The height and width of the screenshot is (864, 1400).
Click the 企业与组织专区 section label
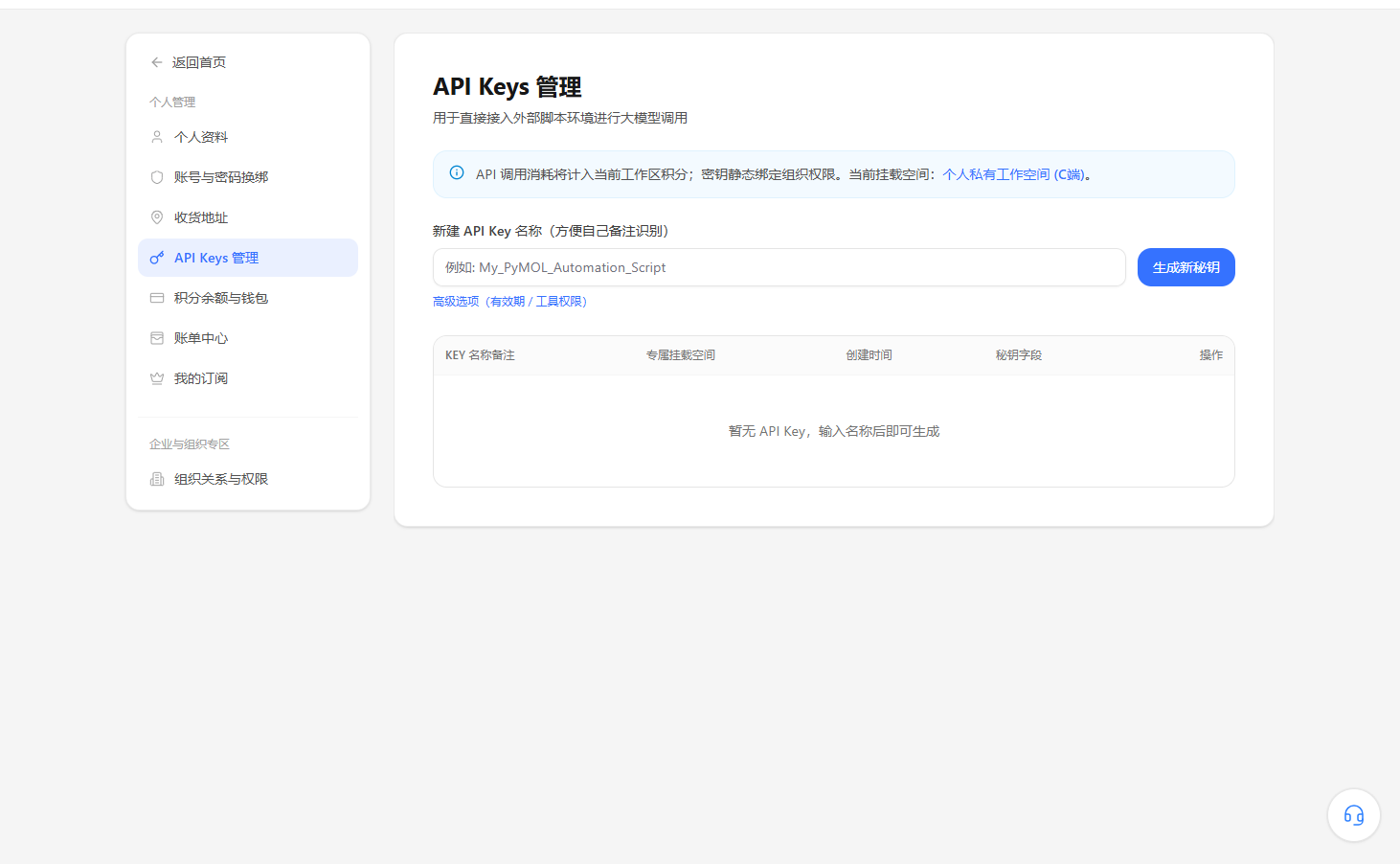coord(190,444)
